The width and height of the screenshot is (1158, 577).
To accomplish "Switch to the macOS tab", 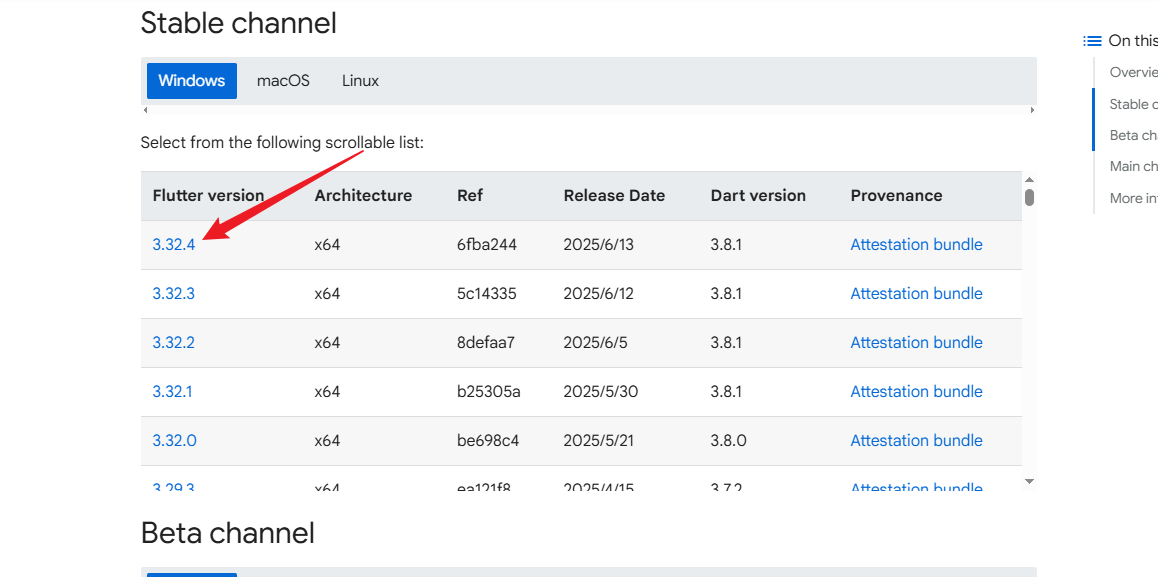I will (283, 81).
